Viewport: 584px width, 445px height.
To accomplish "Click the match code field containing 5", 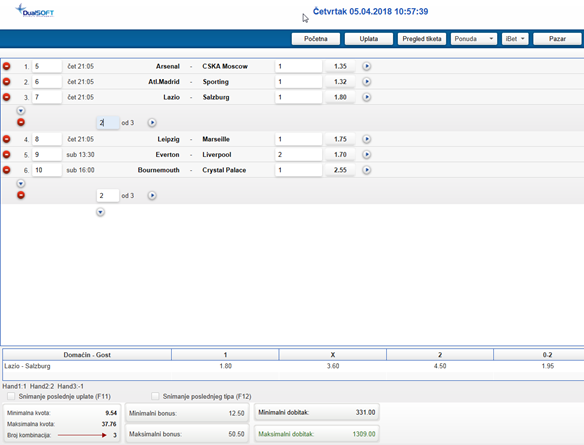I will click(47, 66).
